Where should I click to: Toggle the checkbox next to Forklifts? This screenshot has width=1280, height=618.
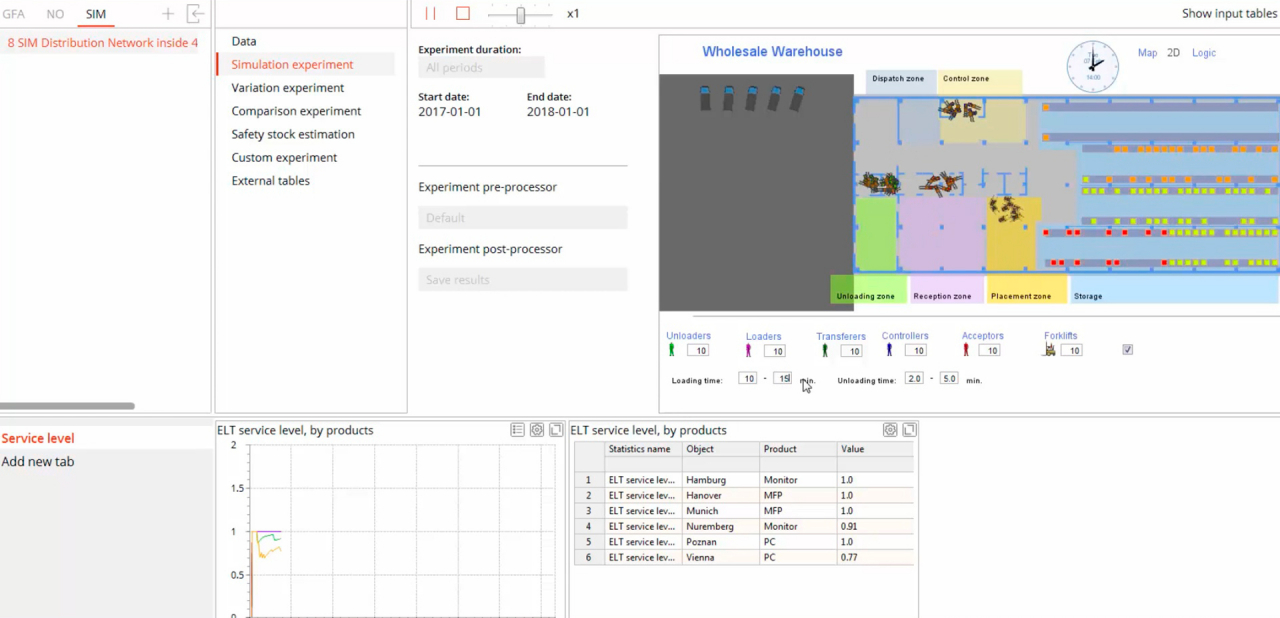(1128, 350)
